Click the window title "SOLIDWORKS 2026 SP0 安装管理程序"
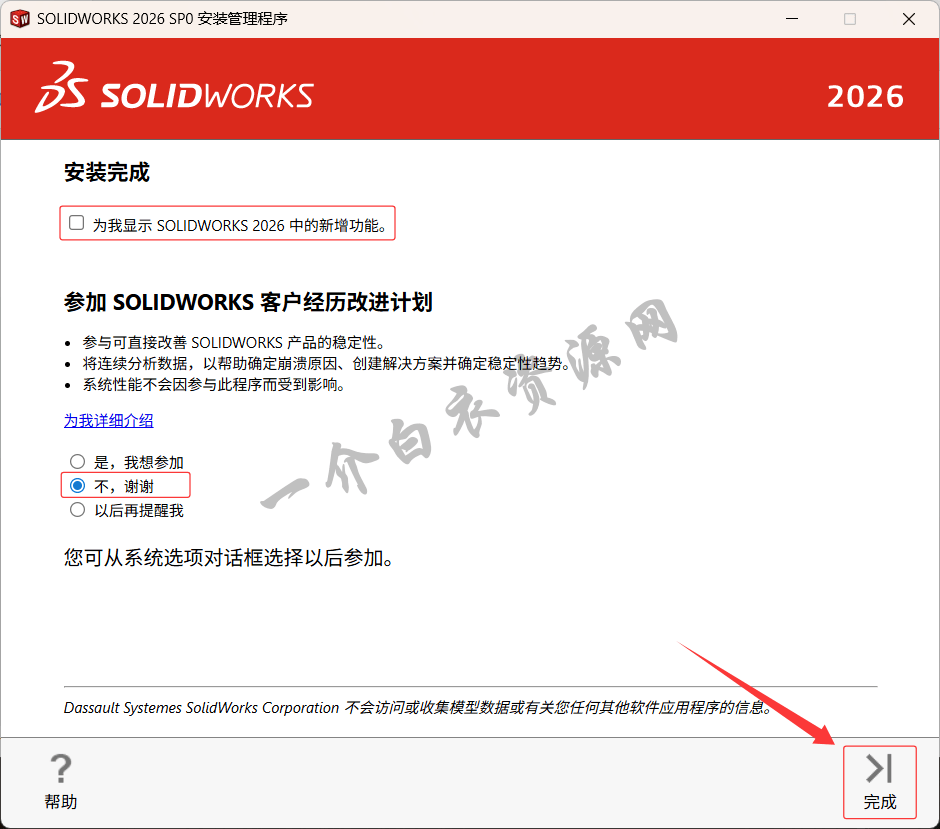The width and height of the screenshot is (940, 829). coord(162,19)
